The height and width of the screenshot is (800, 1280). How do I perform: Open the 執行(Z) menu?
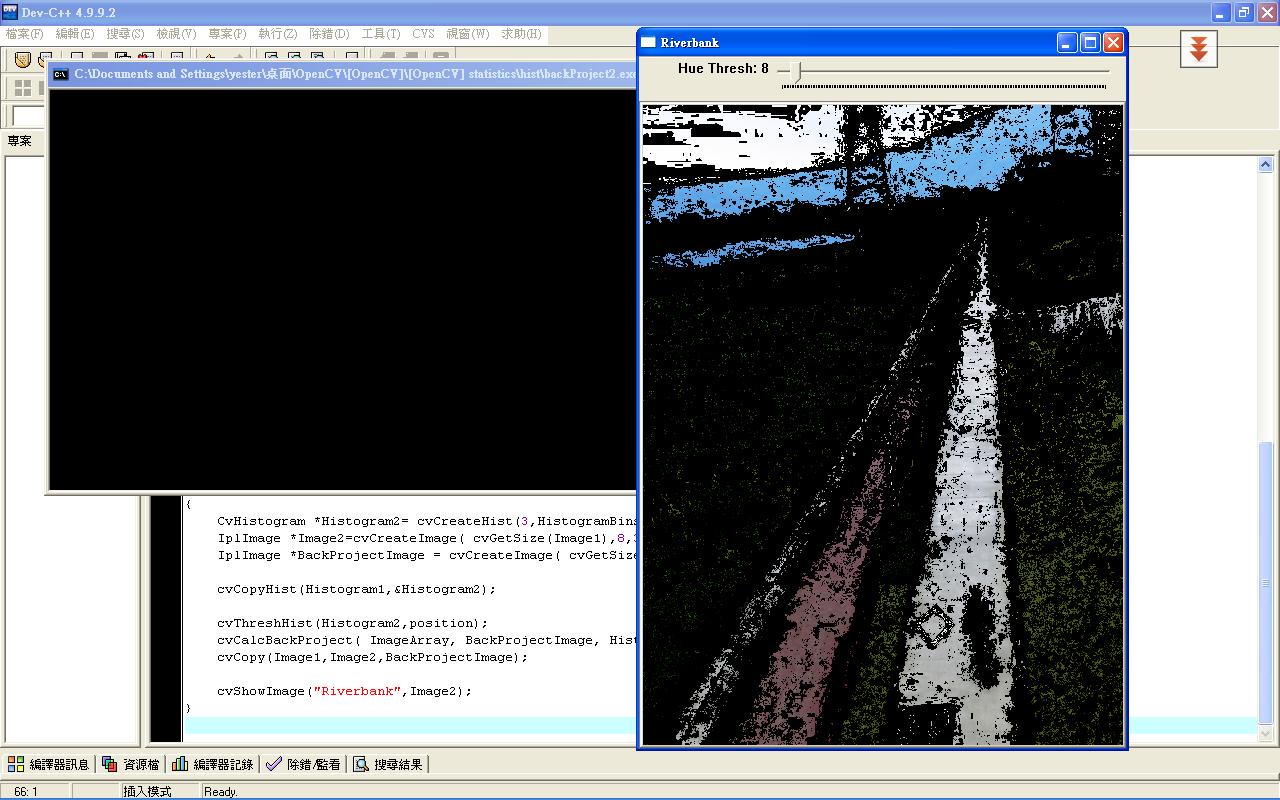(278, 34)
